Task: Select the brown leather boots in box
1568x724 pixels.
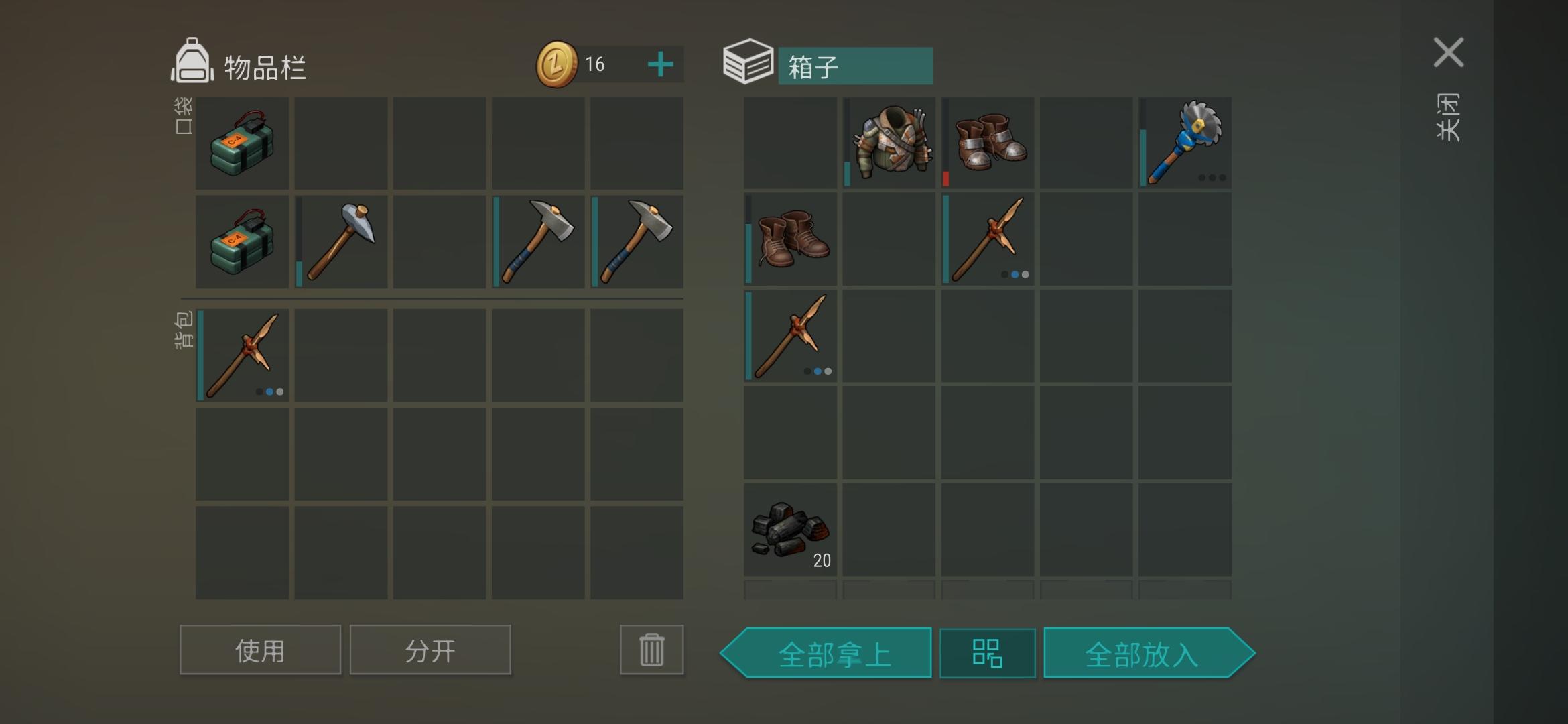Action: (791, 239)
